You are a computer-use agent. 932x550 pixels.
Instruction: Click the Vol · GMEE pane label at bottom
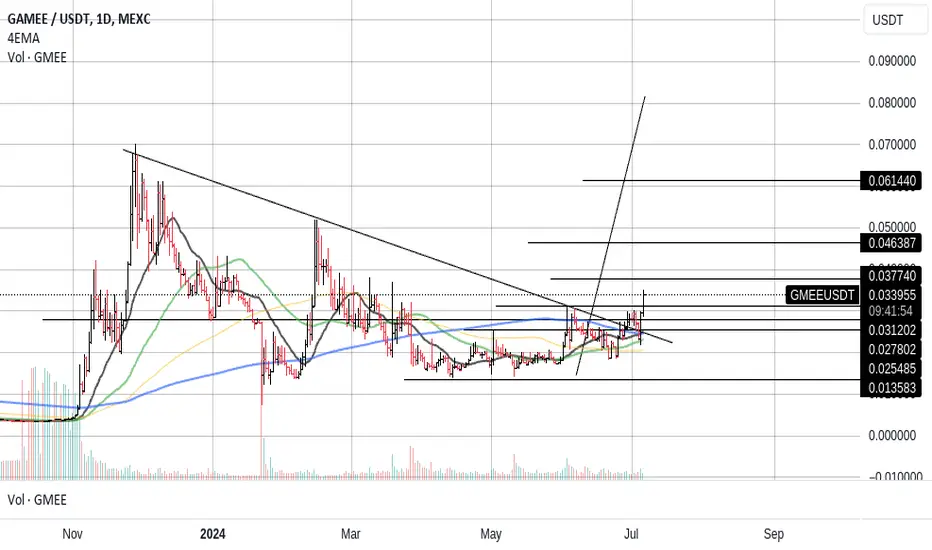coord(37,500)
